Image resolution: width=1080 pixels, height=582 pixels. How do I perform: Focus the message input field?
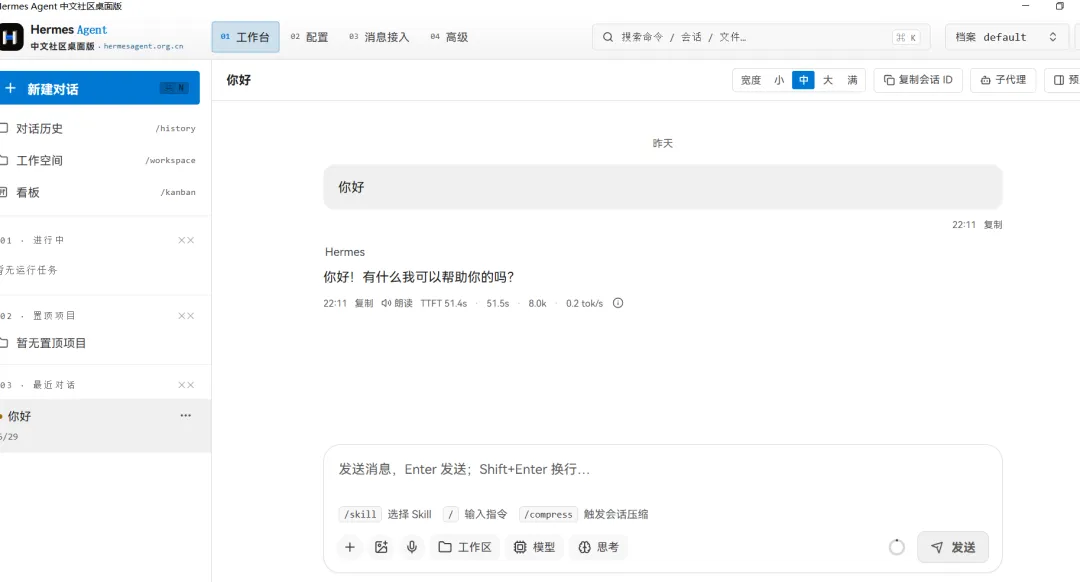[x=663, y=470]
